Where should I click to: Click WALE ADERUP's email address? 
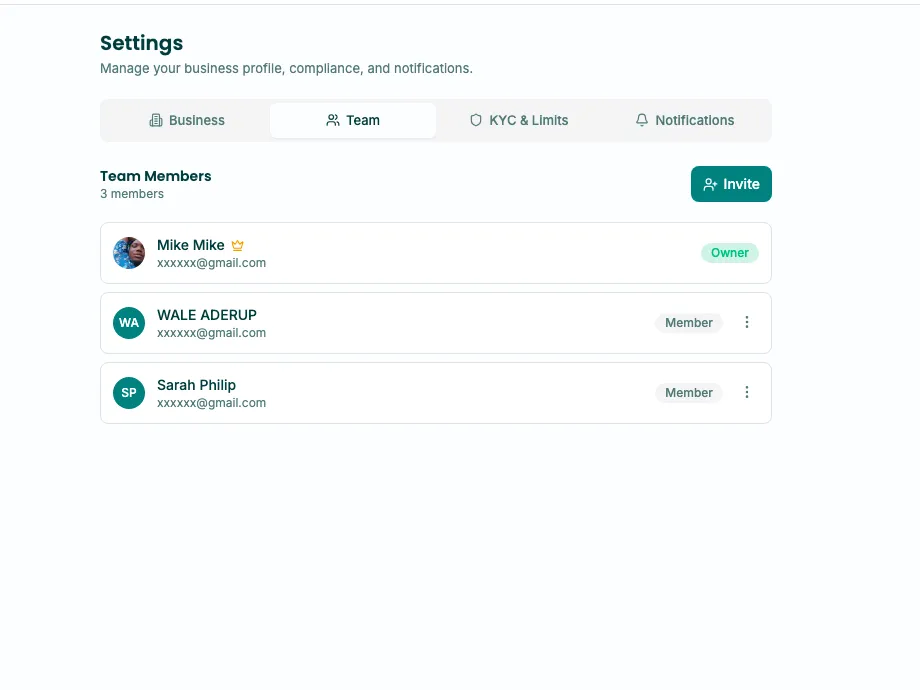pos(211,333)
